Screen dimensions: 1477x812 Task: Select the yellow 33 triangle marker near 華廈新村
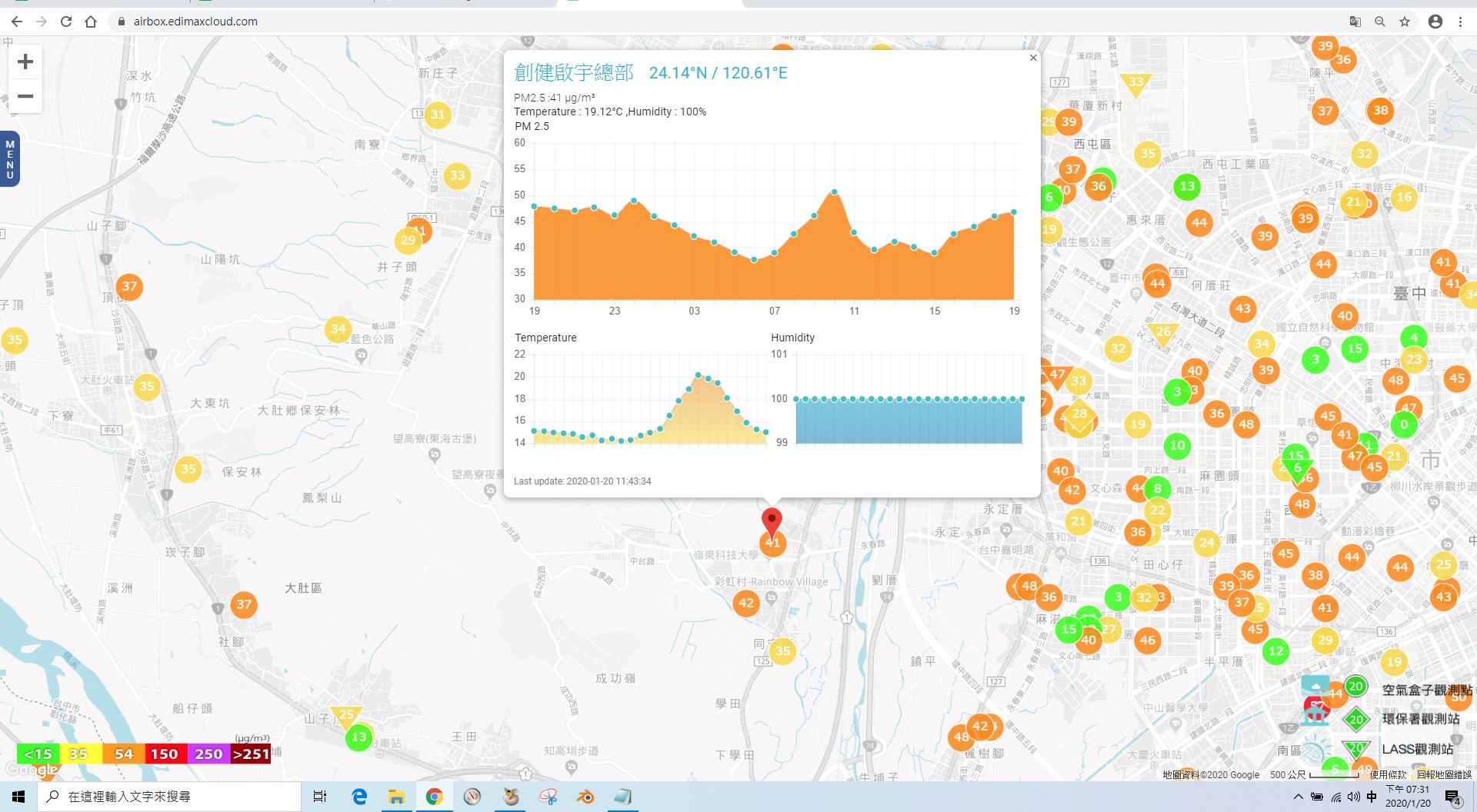(x=1136, y=83)
